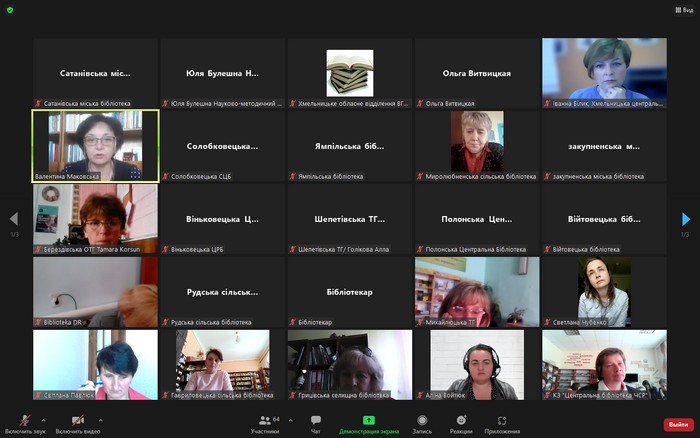Select the Сатанівська міська бібліотека tile
The width and height of the screenshot is (700, 438).
(95, 73)
